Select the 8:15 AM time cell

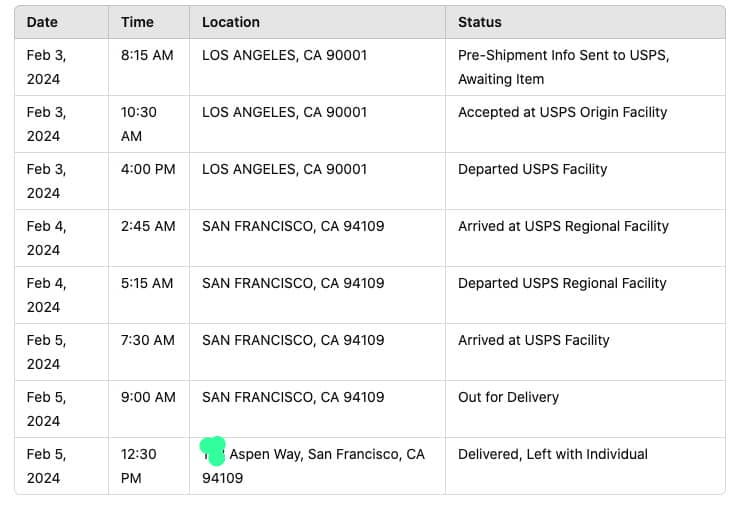pyautogui.click(x=146, y=55)
